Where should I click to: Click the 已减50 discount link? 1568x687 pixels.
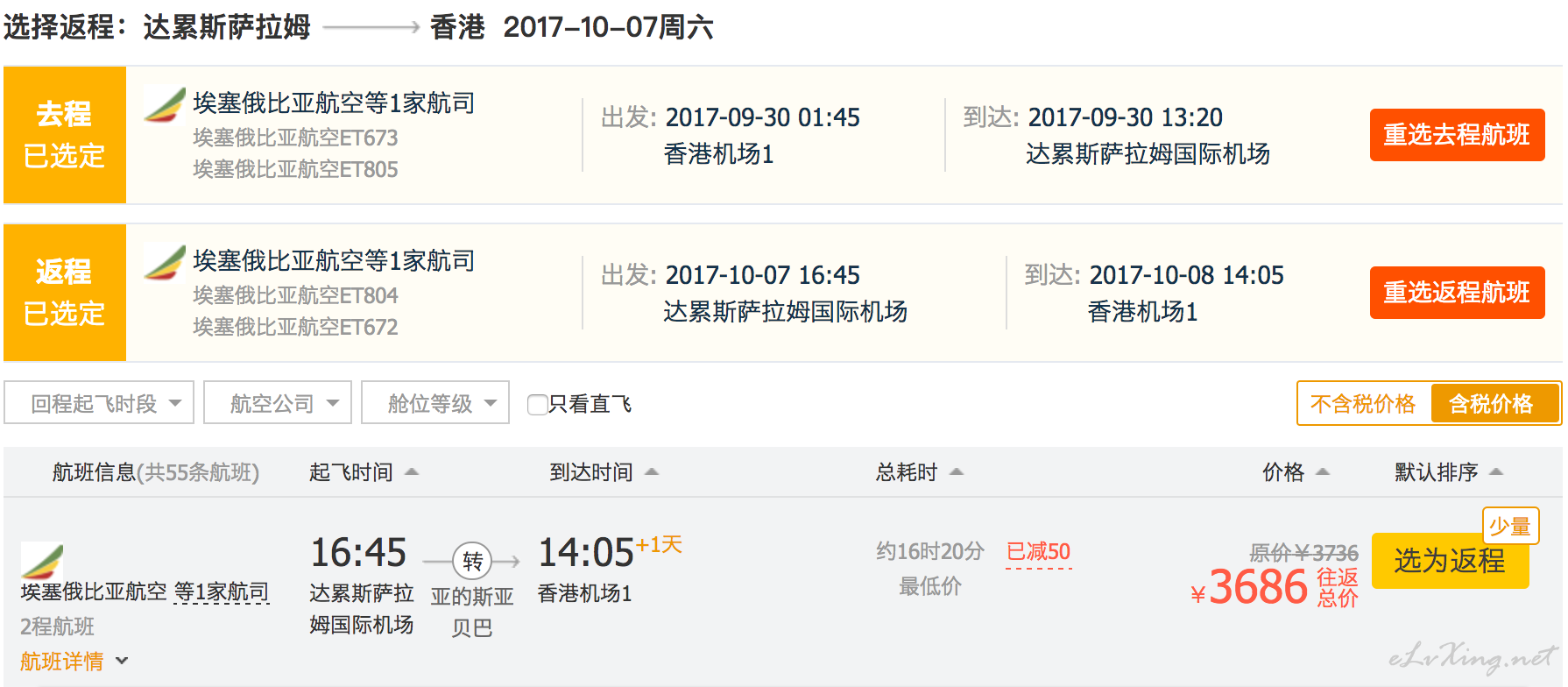coord(1038,552)
